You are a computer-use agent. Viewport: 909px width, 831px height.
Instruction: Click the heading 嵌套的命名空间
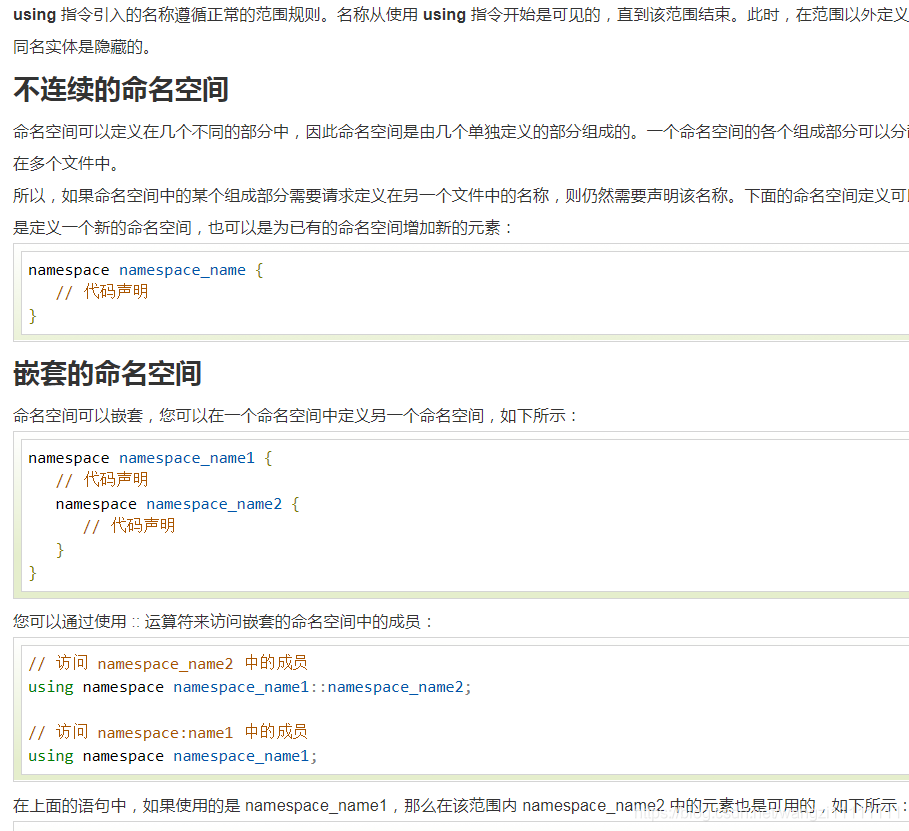(x=107, y=373)
